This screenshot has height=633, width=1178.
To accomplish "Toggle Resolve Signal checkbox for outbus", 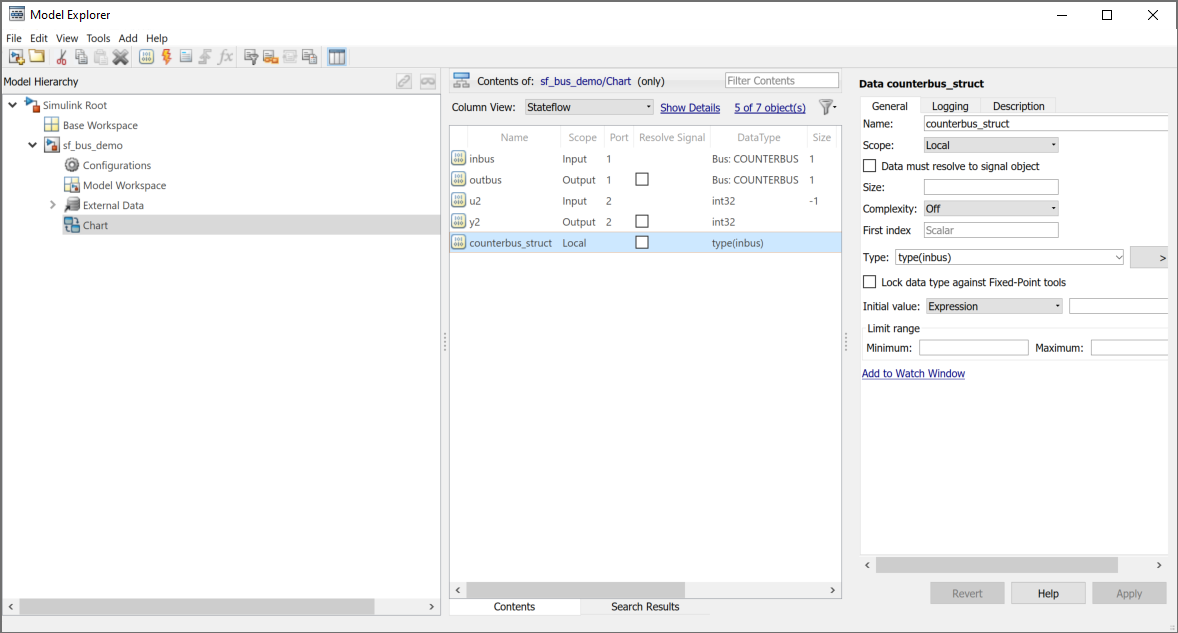I will point(642,180).
